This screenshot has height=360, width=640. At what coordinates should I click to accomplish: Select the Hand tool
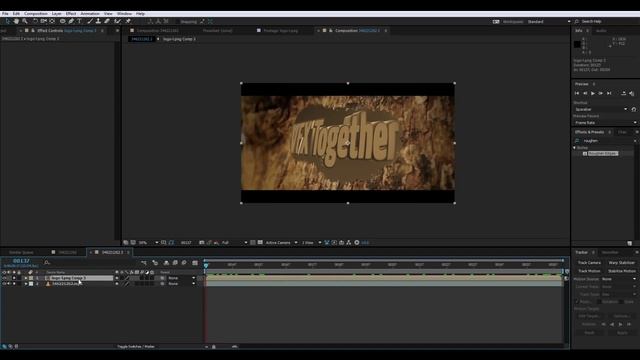coord(16,21)
